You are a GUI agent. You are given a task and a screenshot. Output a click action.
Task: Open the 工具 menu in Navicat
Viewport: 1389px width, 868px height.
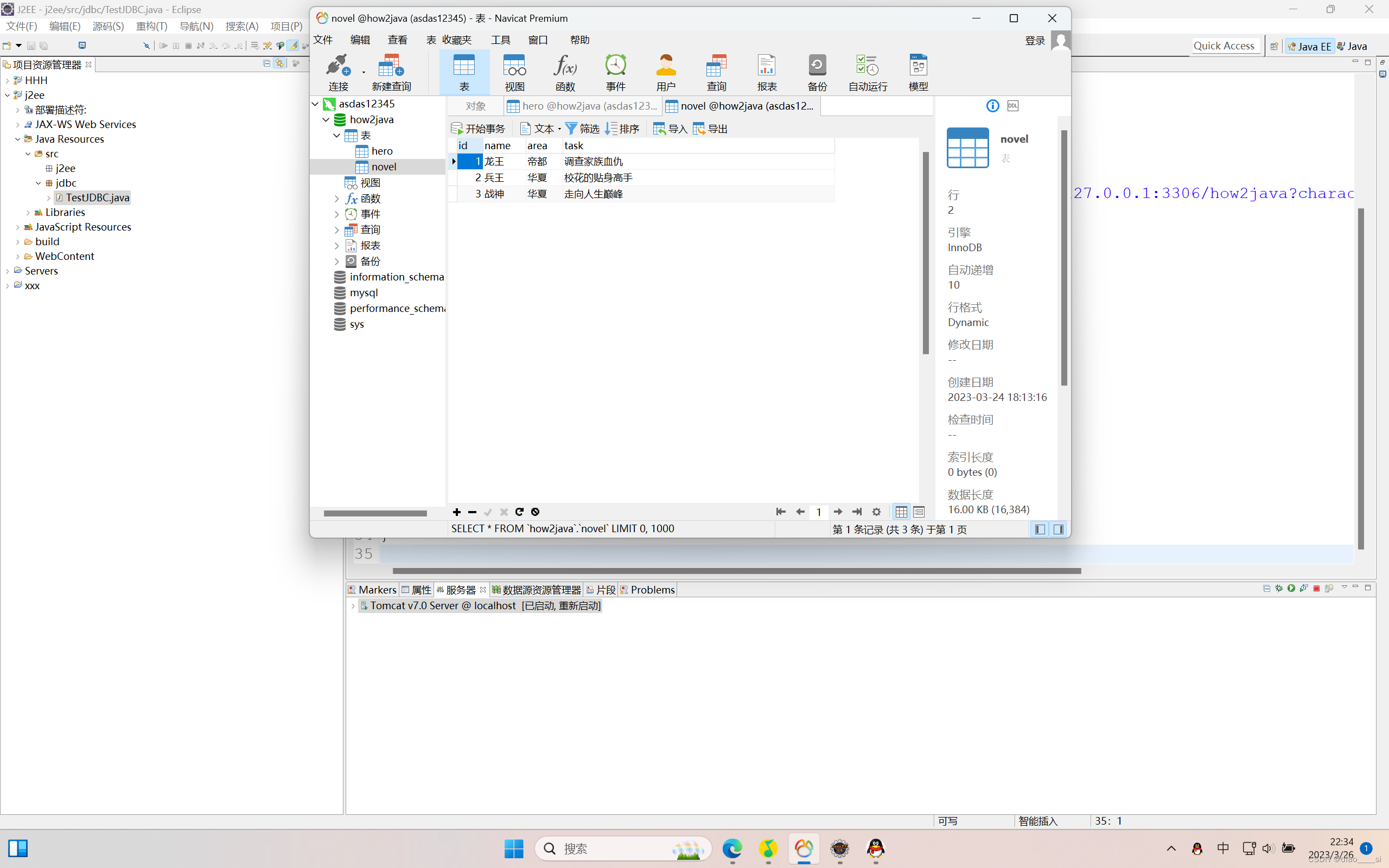500,40
